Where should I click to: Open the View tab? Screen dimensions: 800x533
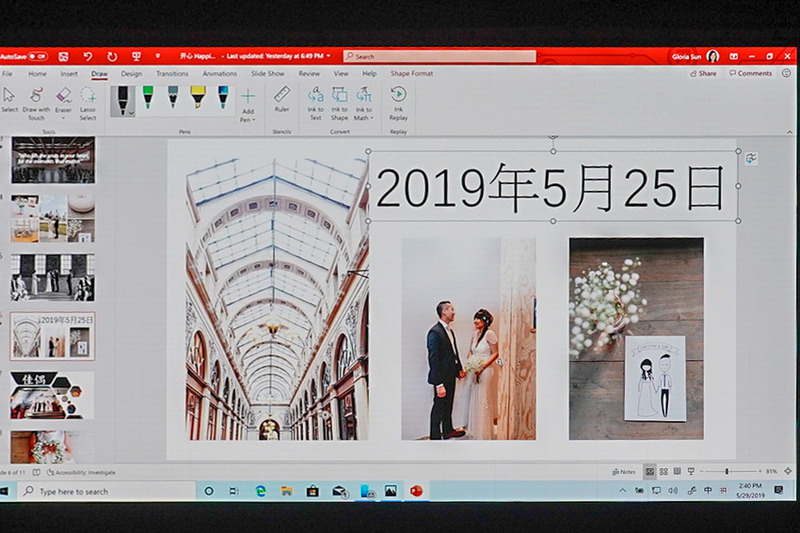[x=341, y=74]
